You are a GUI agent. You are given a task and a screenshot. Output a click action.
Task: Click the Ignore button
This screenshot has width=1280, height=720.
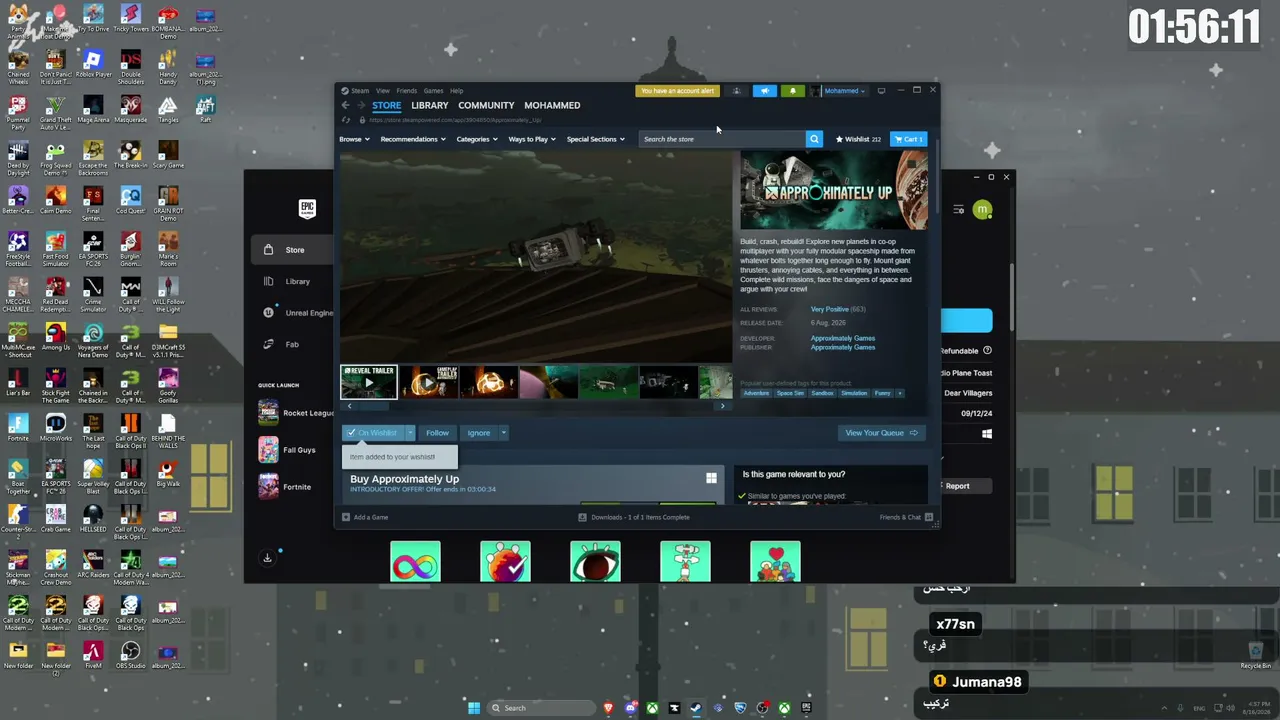478,433
